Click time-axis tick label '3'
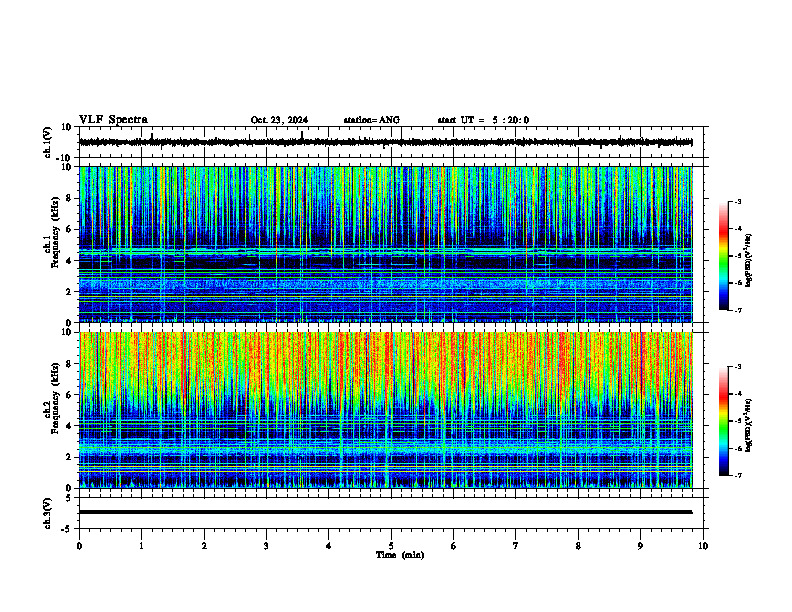This screenshot has width=792, height=612. click(x=266, y=546)
